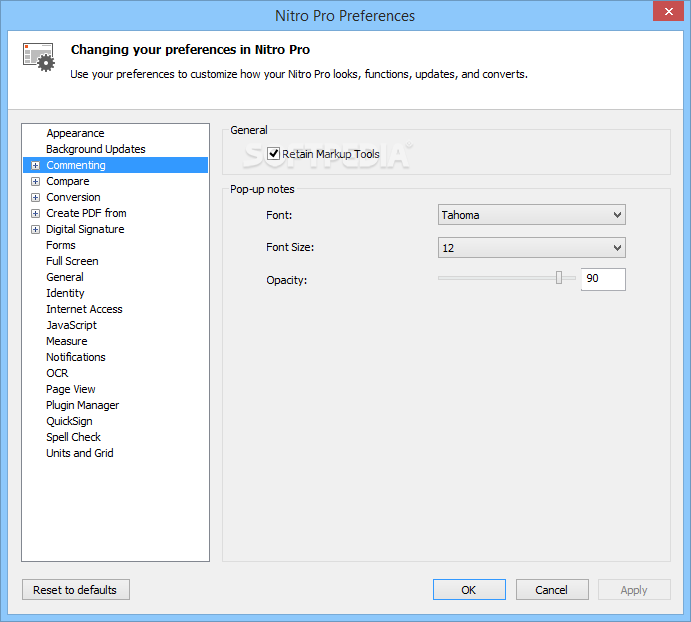Select the OCR preferences category

tap(57, 373)
